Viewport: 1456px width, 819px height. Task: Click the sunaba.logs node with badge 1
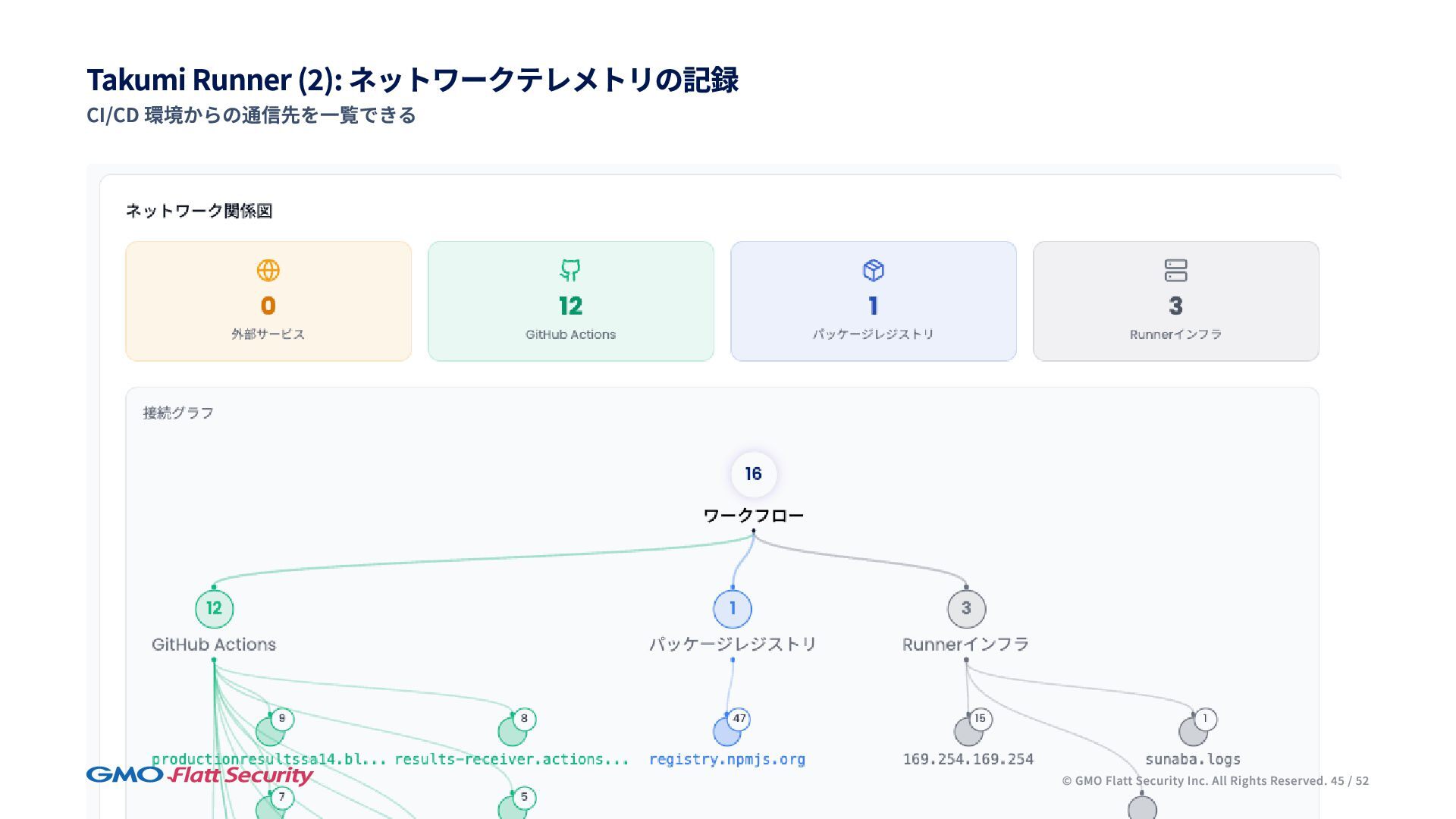(1192, 732)
